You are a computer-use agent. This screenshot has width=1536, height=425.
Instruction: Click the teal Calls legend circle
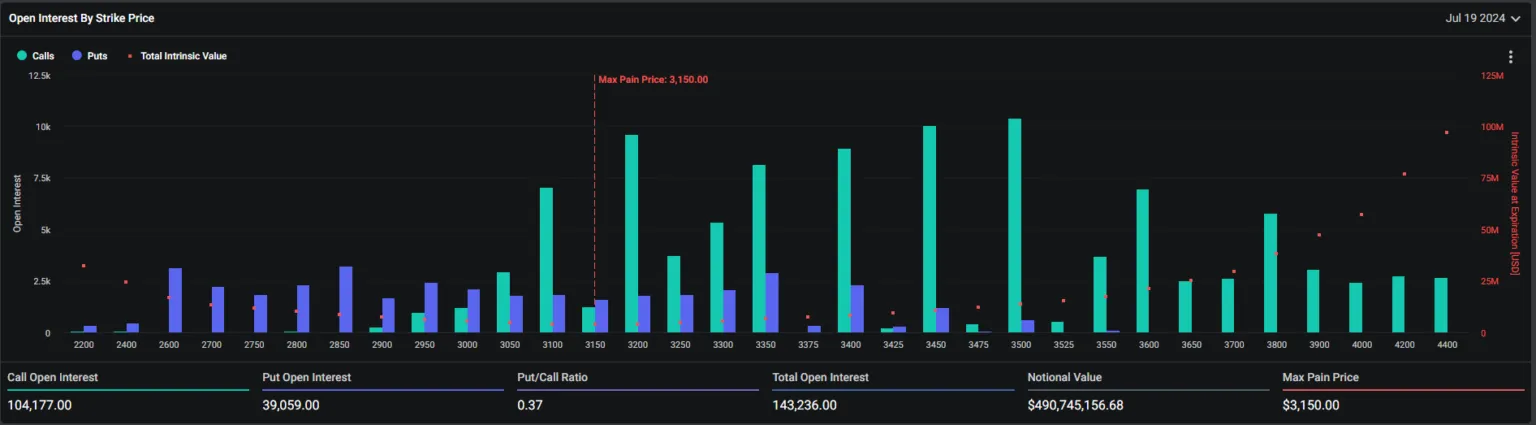(x=22, y=56)
